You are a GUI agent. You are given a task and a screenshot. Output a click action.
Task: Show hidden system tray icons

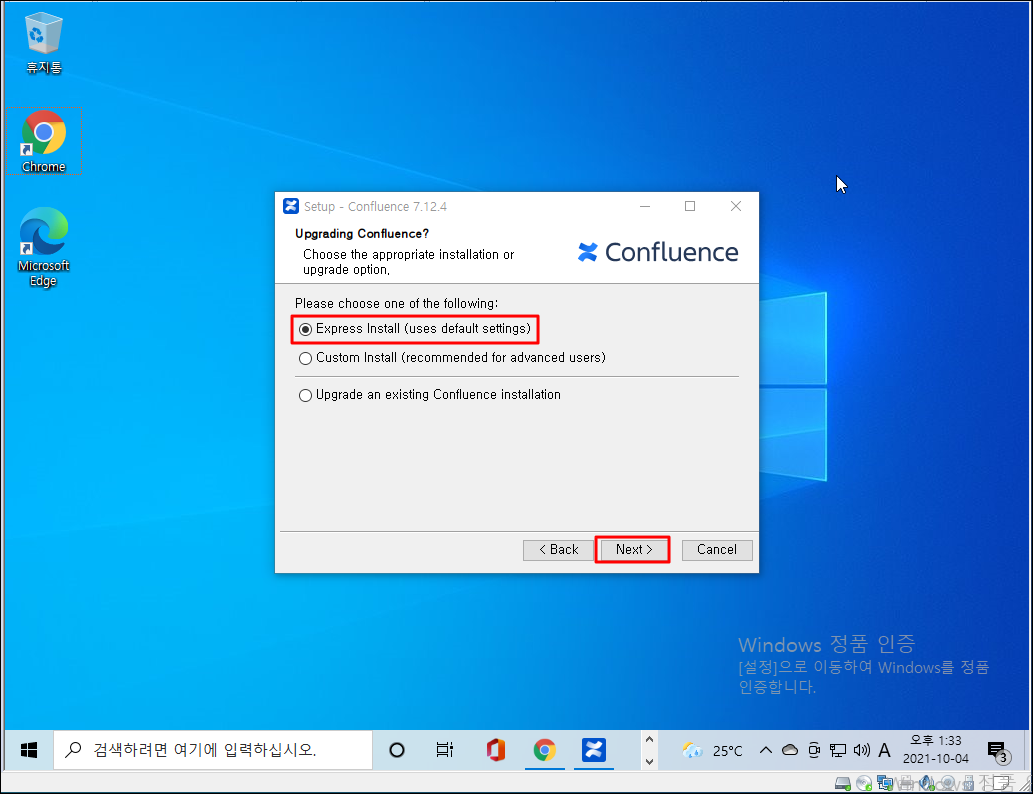(766, 750)
